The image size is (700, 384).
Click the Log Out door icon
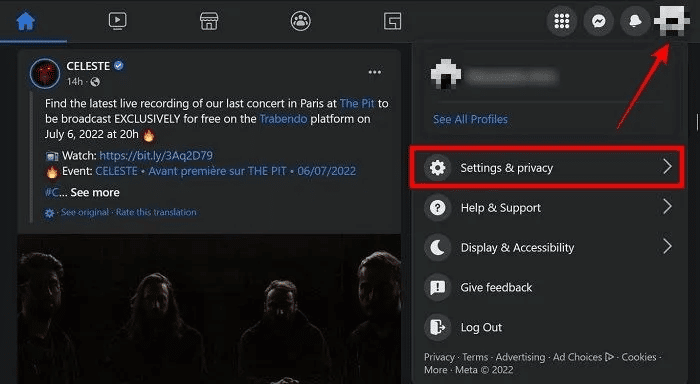[x=438, y=327]
